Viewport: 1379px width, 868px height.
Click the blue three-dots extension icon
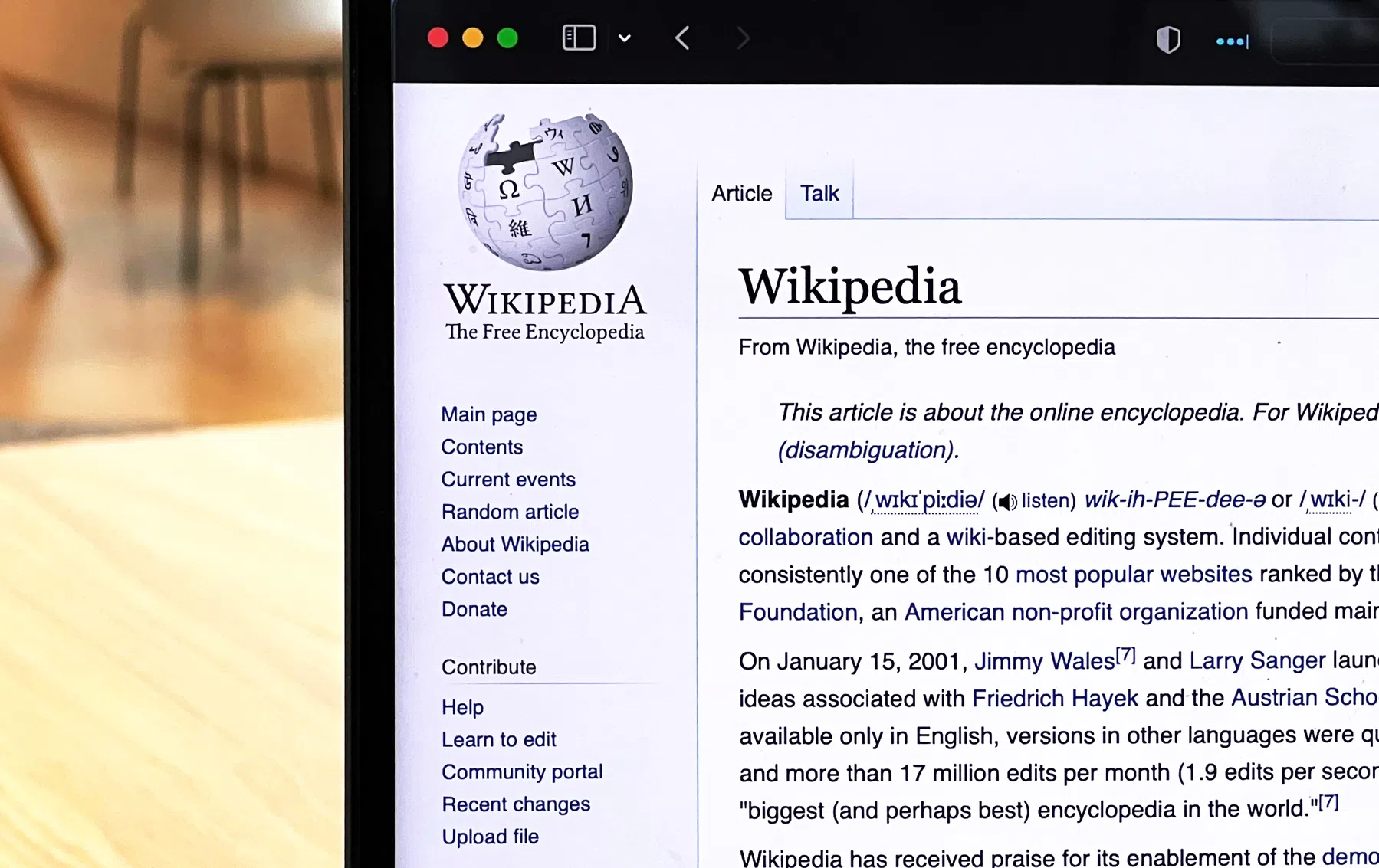tap(1232, 41)
